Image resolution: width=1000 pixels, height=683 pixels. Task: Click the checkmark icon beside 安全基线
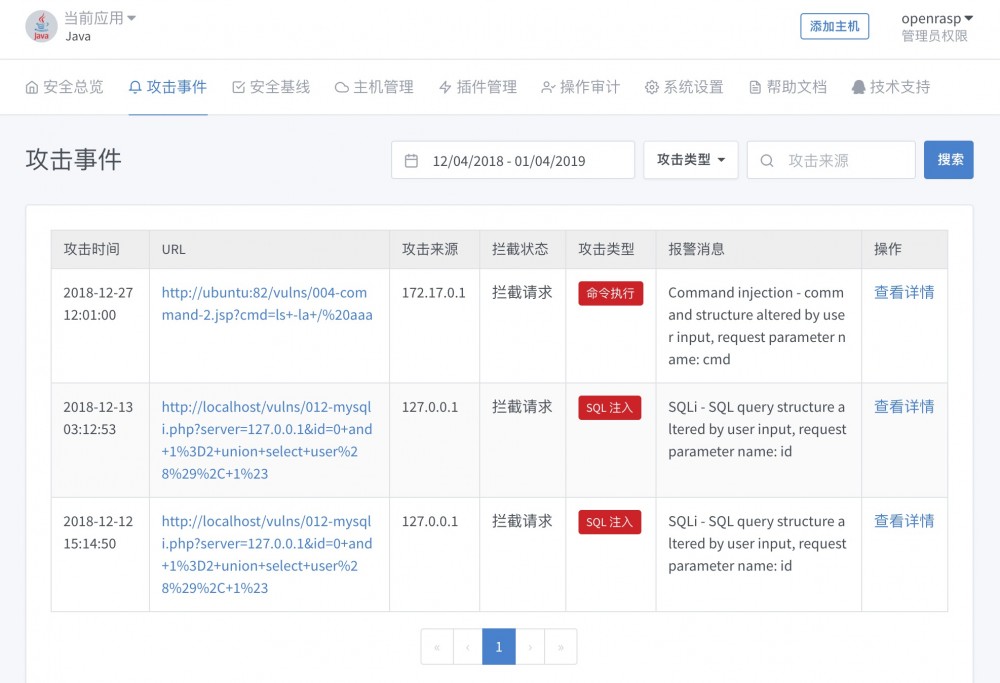pos(239,87)
